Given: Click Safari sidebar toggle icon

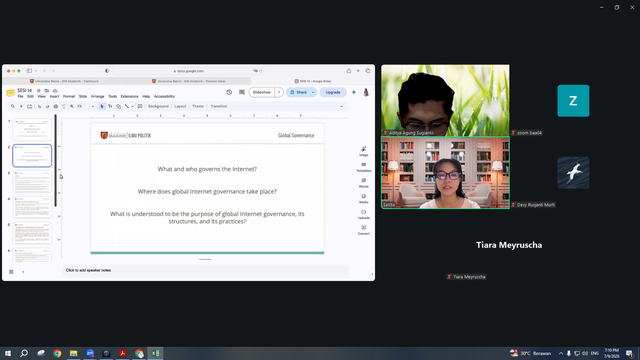Looking at the screenshot, I should pyautogui.click(x=29, y=71).
